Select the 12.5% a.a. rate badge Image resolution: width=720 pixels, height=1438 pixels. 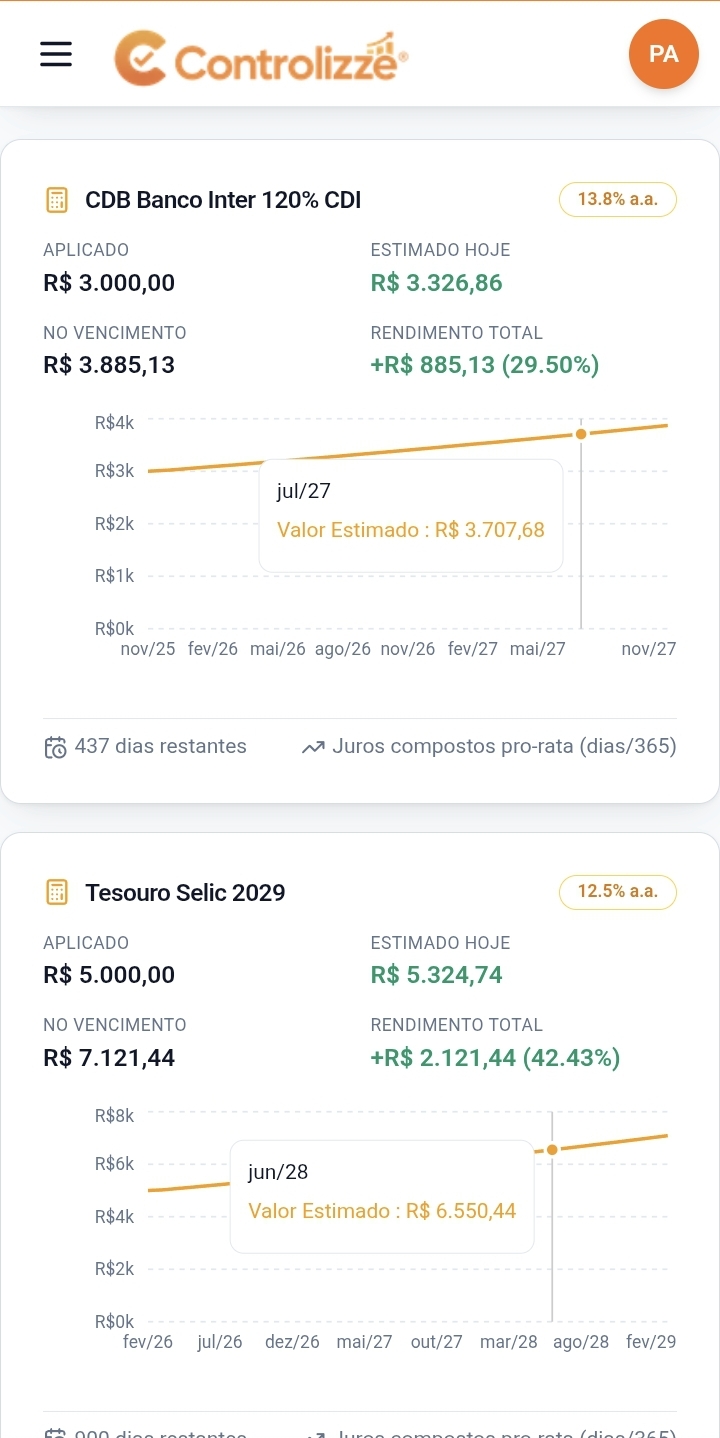[618, 891]
